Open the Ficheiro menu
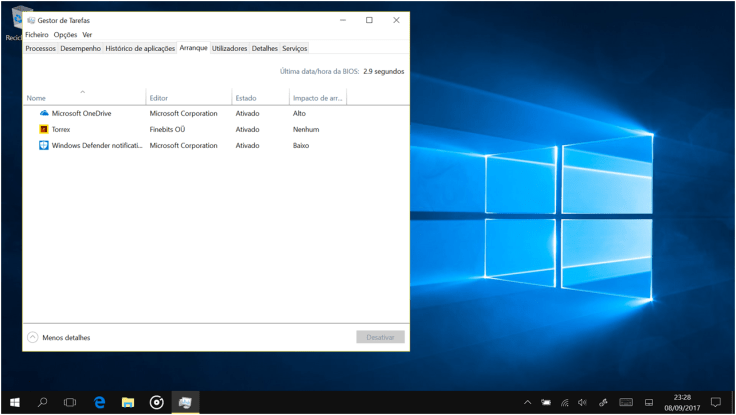 tap(36, 35)
